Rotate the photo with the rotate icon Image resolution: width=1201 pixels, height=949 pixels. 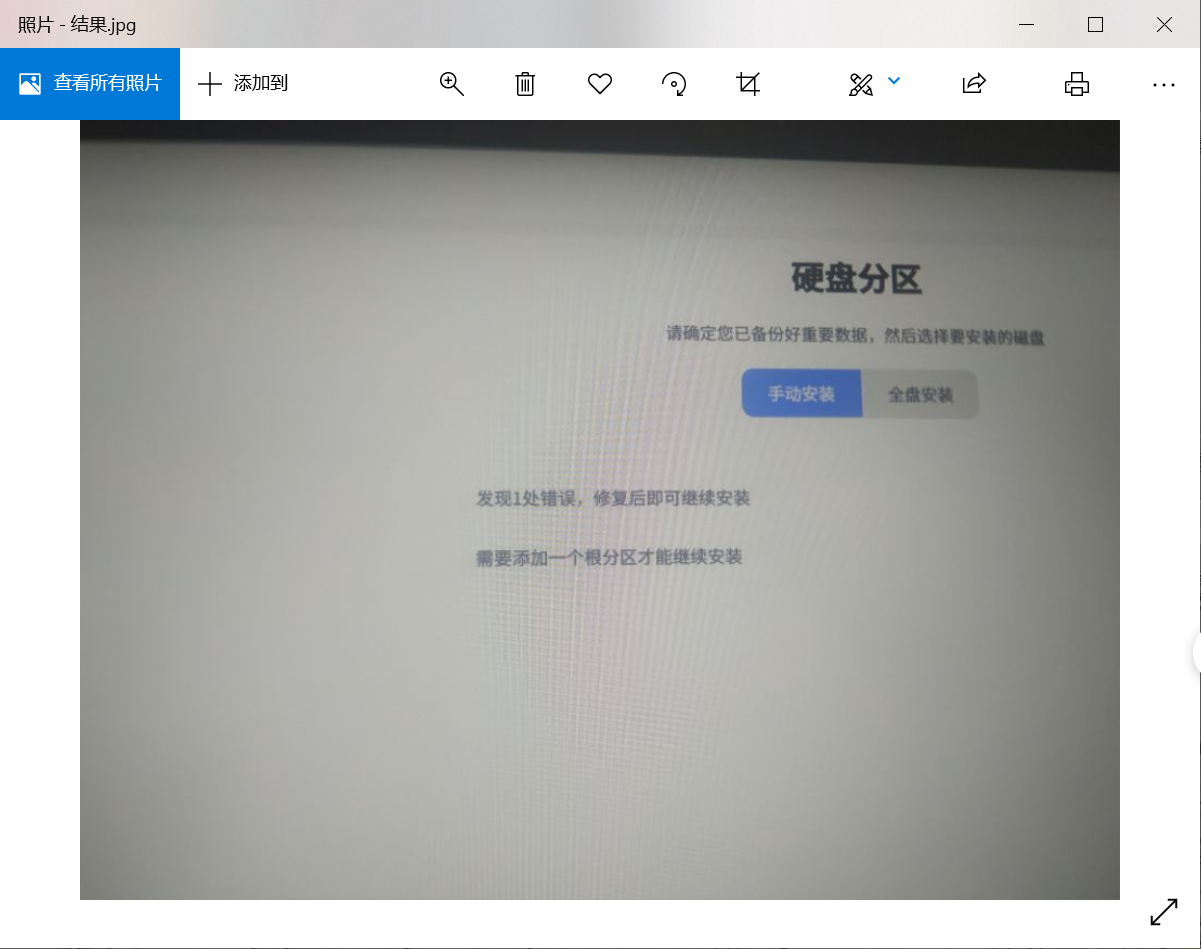674,84
